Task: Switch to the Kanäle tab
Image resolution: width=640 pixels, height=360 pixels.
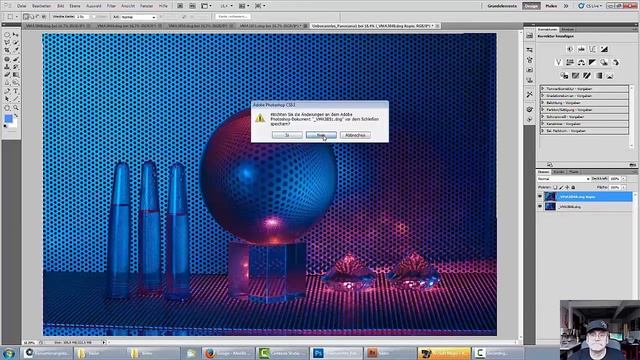Action: (x=559, y=172)
